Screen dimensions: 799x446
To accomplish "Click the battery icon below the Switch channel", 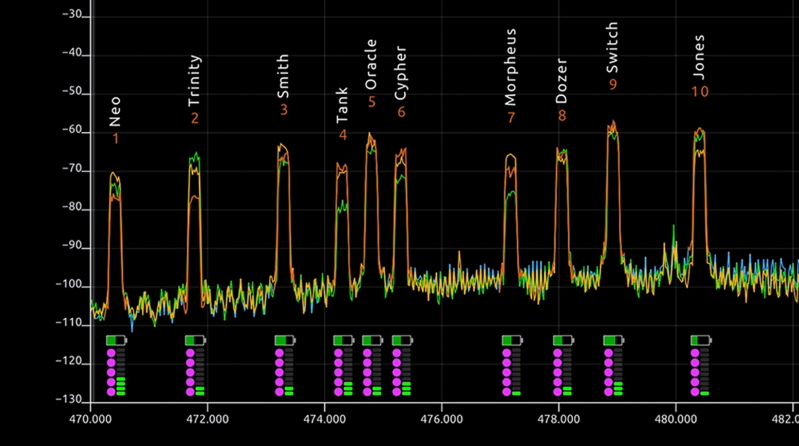I will click(613, 341).
